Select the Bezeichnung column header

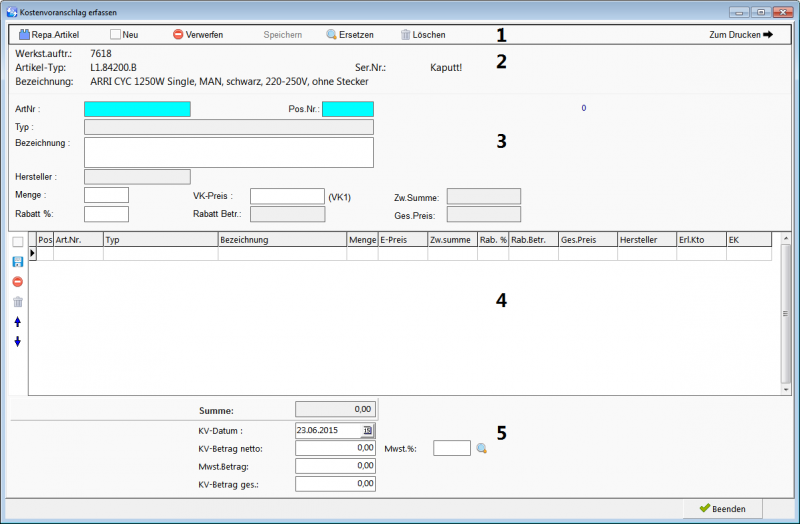click(281, 240)
